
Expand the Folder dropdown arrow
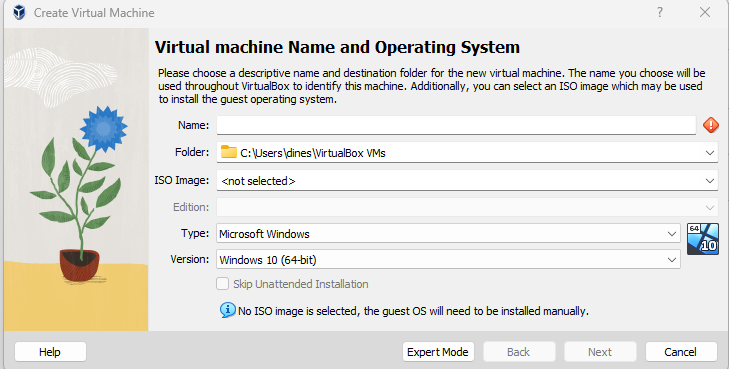click(709, 153)
